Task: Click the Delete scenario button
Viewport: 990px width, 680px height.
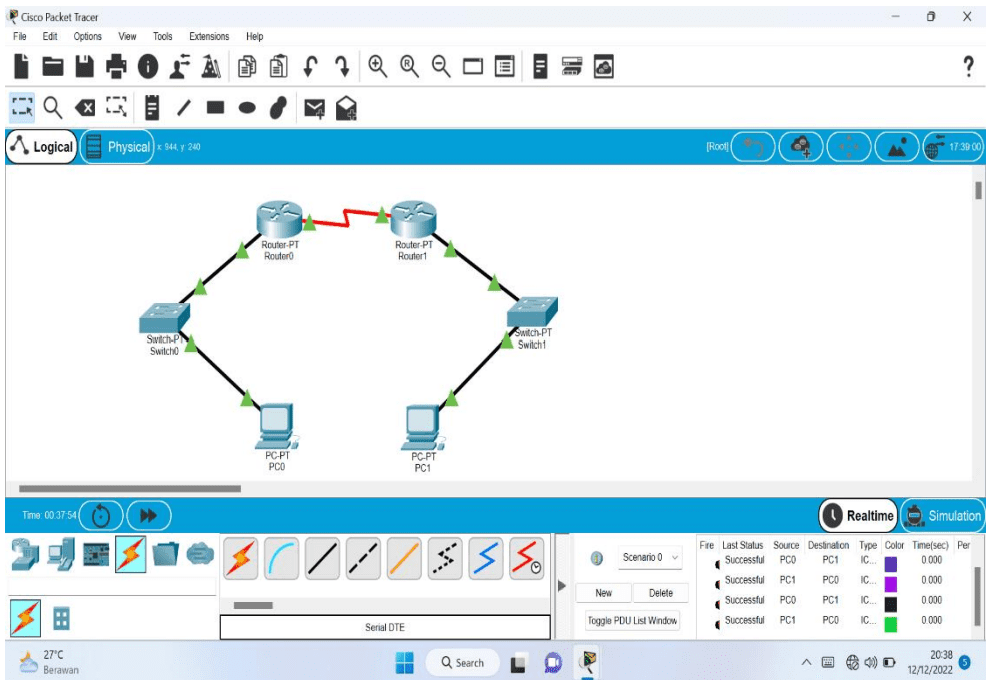Action: (x=660, y=593)
